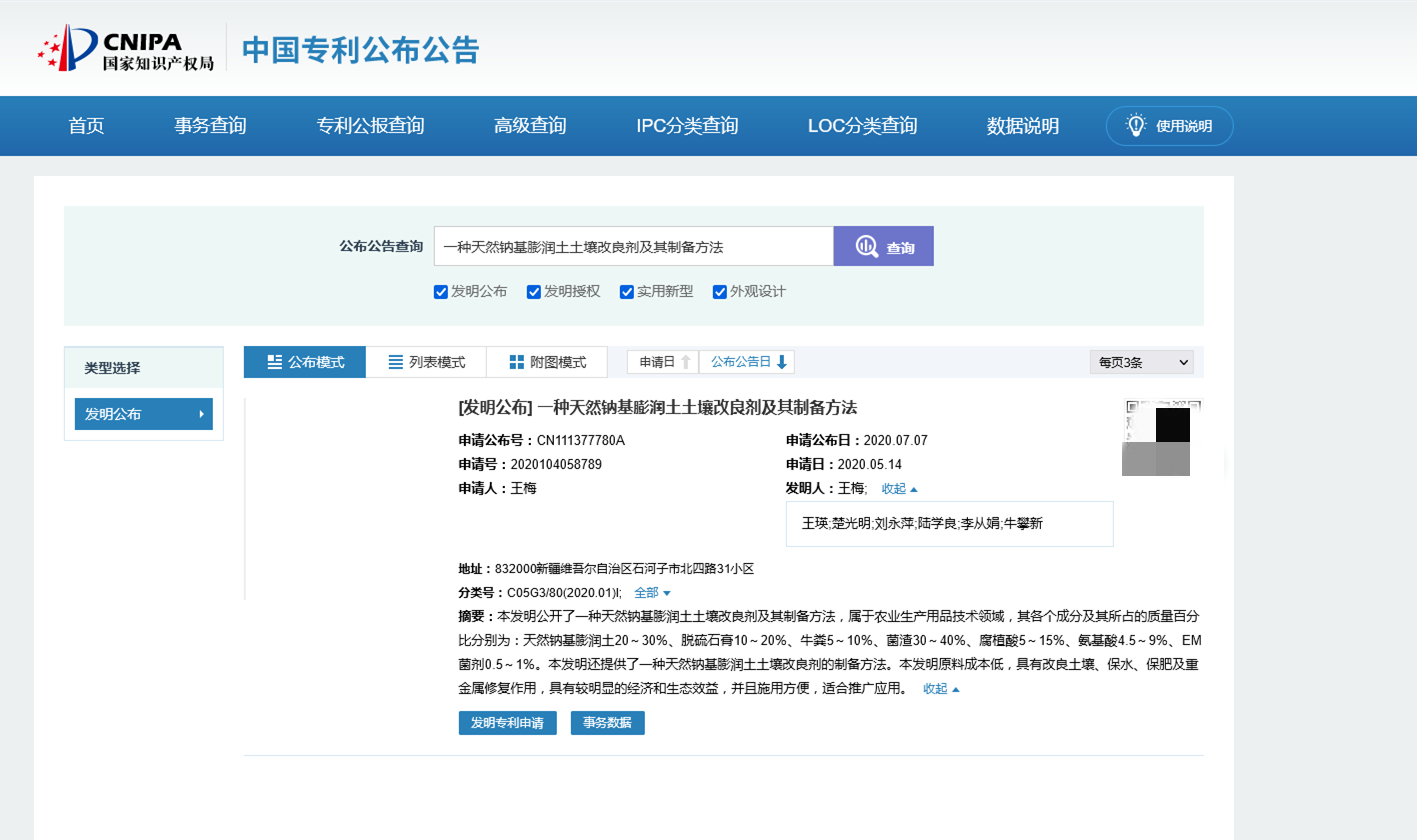Collapse the abstract with 收起

tap(941, 689)
